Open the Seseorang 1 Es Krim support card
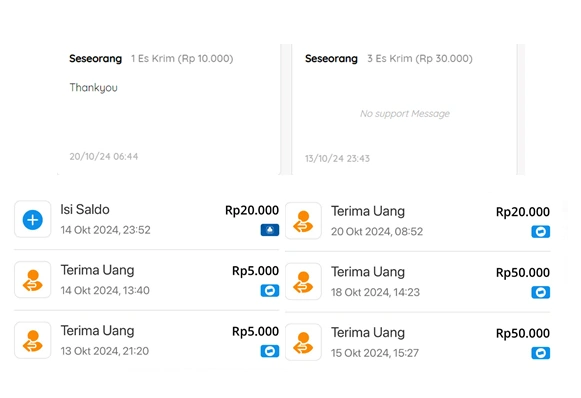 pos(169,109)
